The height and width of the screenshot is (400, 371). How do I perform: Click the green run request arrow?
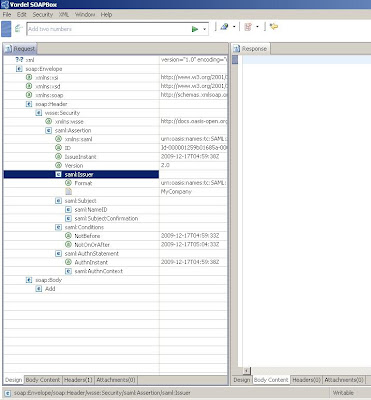pyautogui.click(x=195, y=29)
